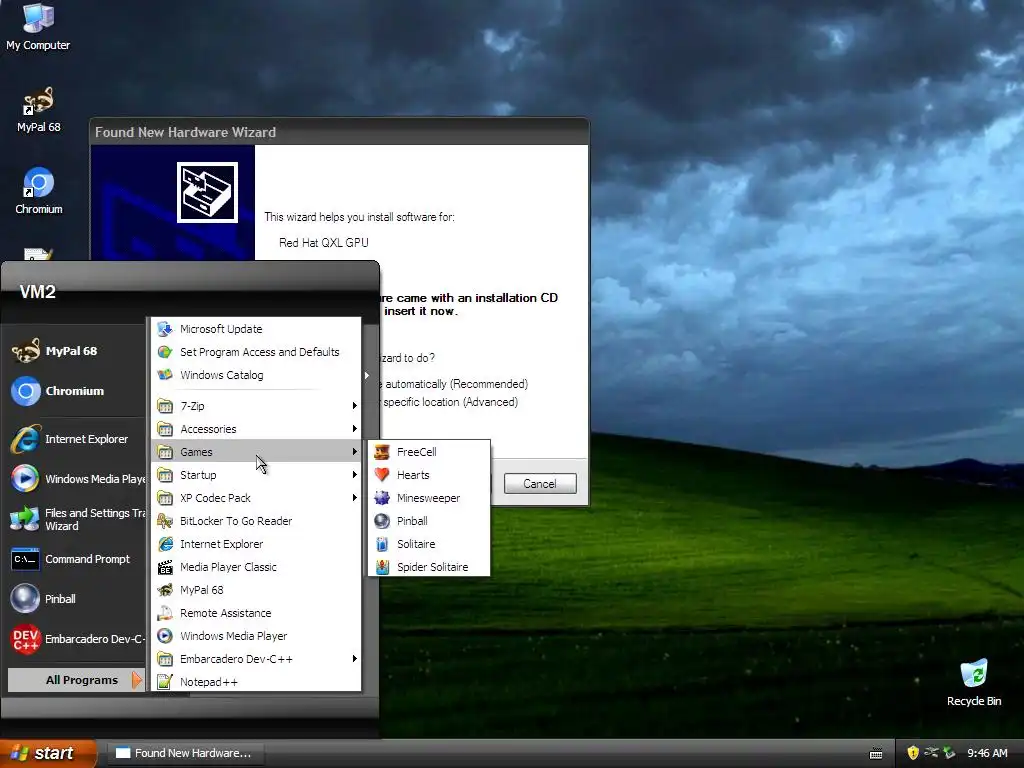1024x768 pixels.
Task: Click the All Programs button
Action: (x=76, y=680)
